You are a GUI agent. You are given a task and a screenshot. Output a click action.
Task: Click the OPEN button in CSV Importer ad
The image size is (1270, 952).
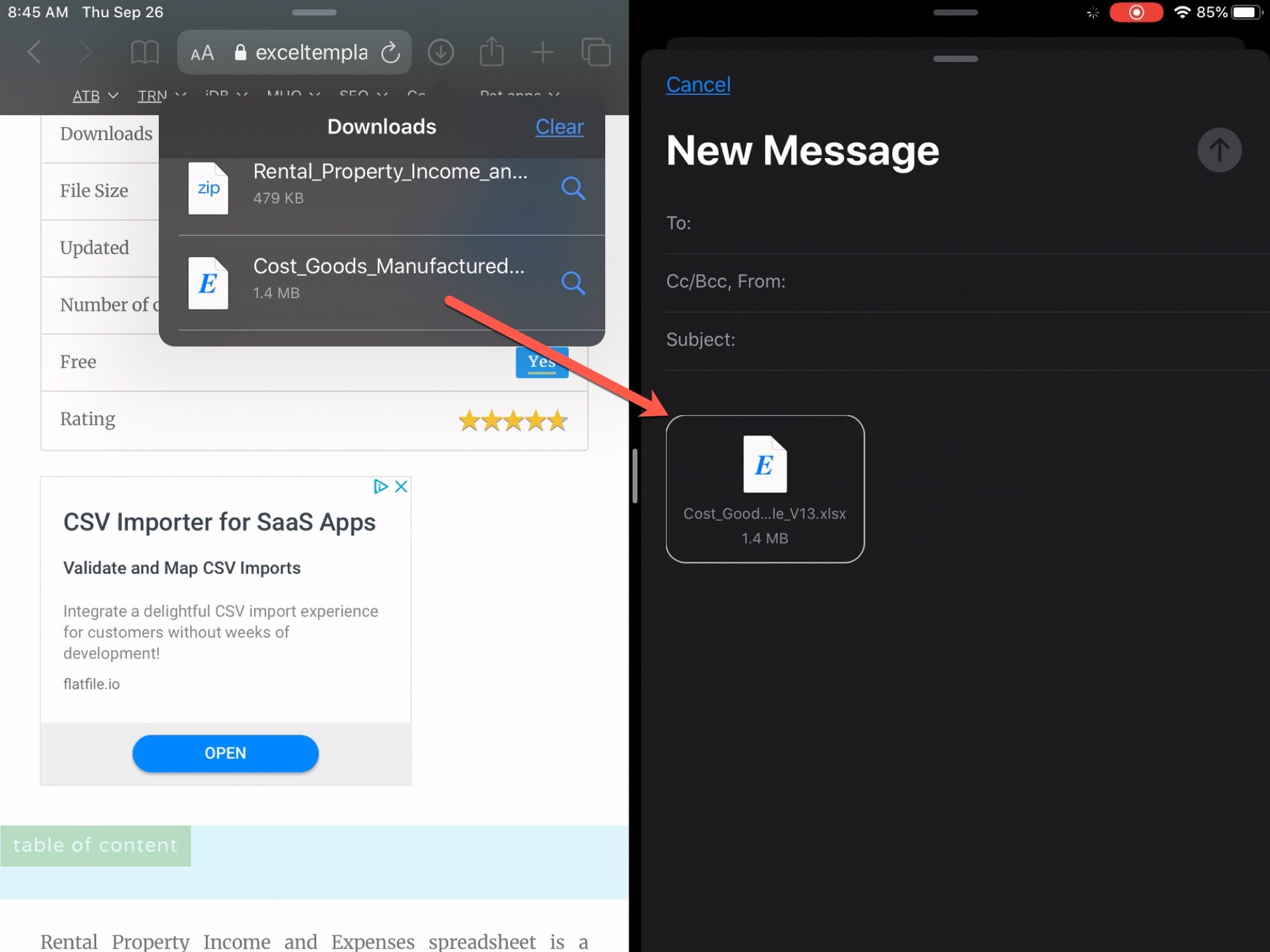(x=226, y=753)
